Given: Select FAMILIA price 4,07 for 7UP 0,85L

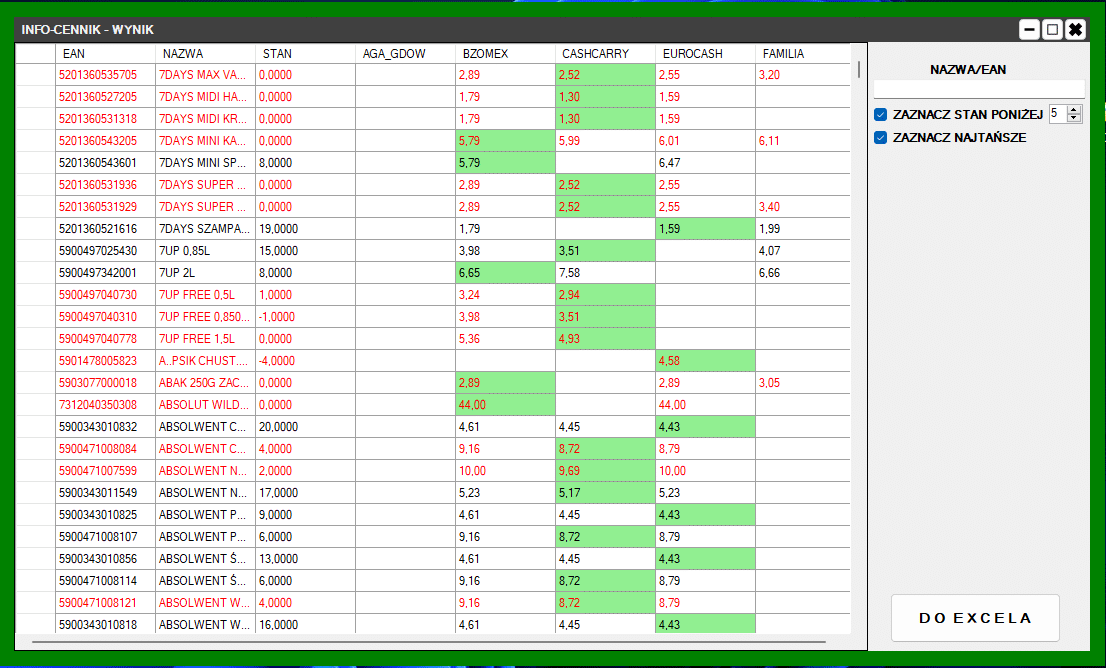Looking at the screenshot, I should click(803, 250).
